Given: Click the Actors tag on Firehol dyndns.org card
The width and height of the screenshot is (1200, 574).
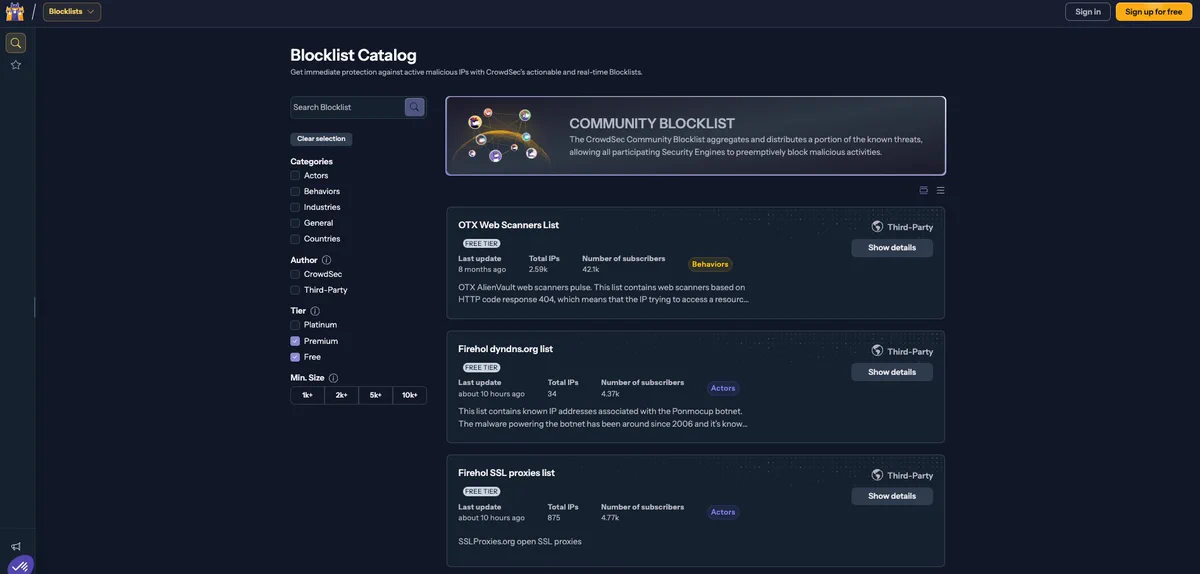Looking at the screenshot, I should (723, 388).
